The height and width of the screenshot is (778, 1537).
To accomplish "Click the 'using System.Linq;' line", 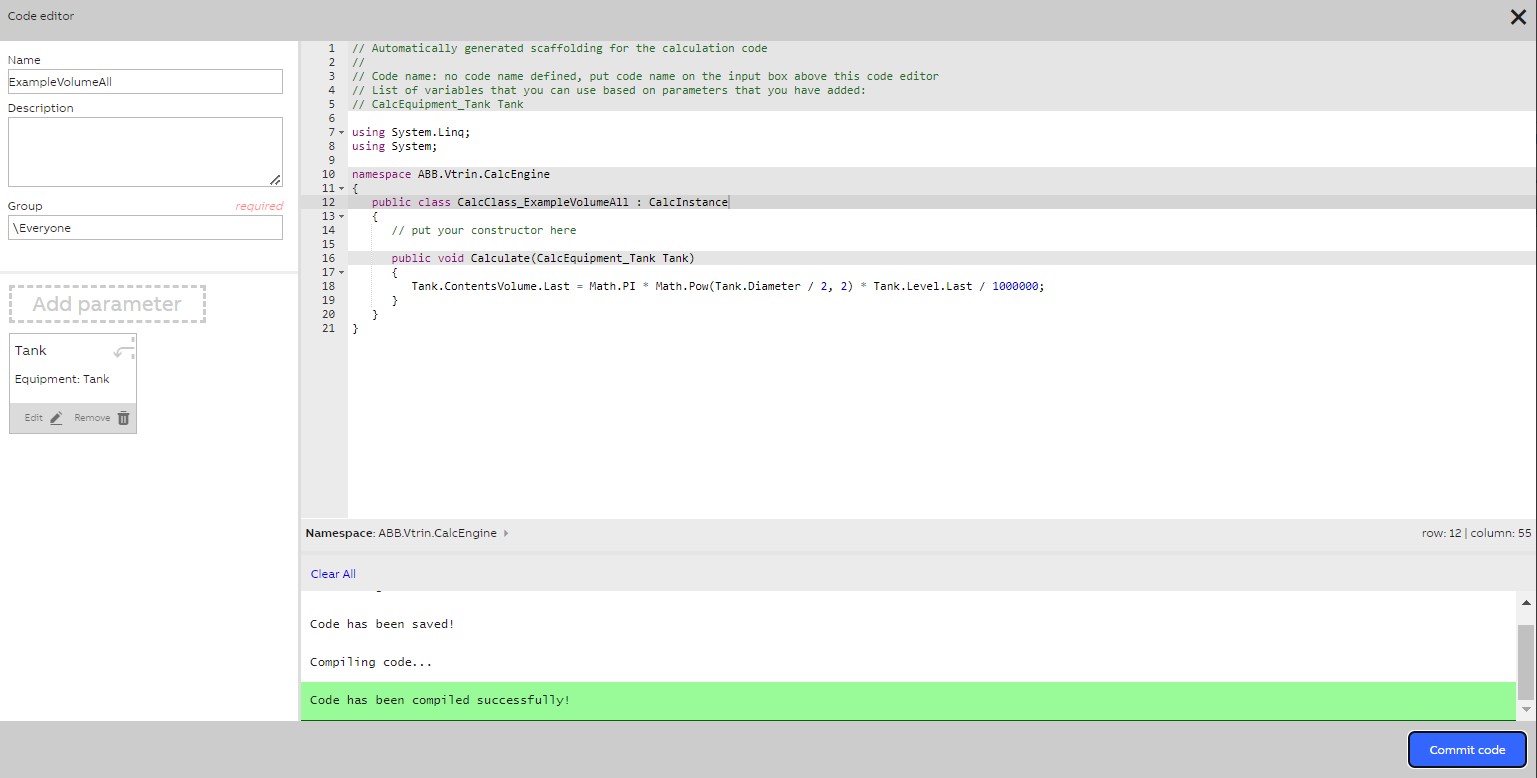I will (x=410, y=132).
